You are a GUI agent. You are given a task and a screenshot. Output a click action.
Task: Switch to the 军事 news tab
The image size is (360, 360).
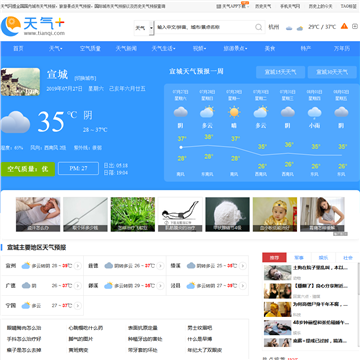point(299,257)
